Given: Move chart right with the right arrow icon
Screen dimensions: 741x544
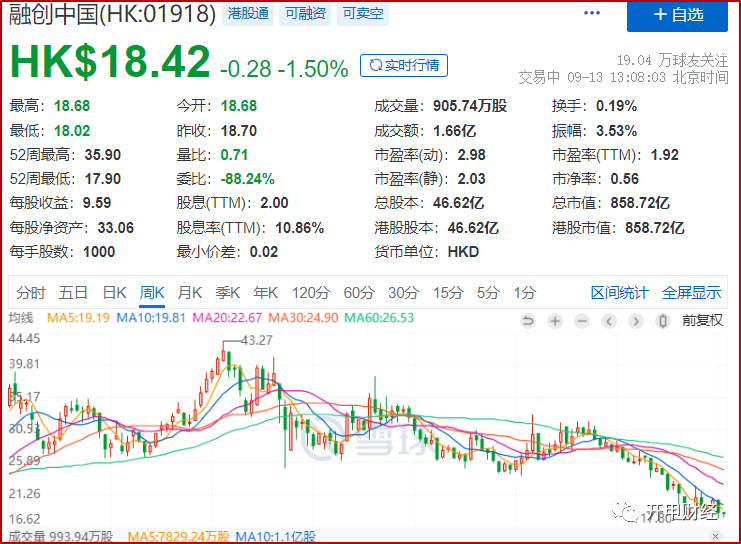Looking at the screenshot, I should (x=636, y=321).
